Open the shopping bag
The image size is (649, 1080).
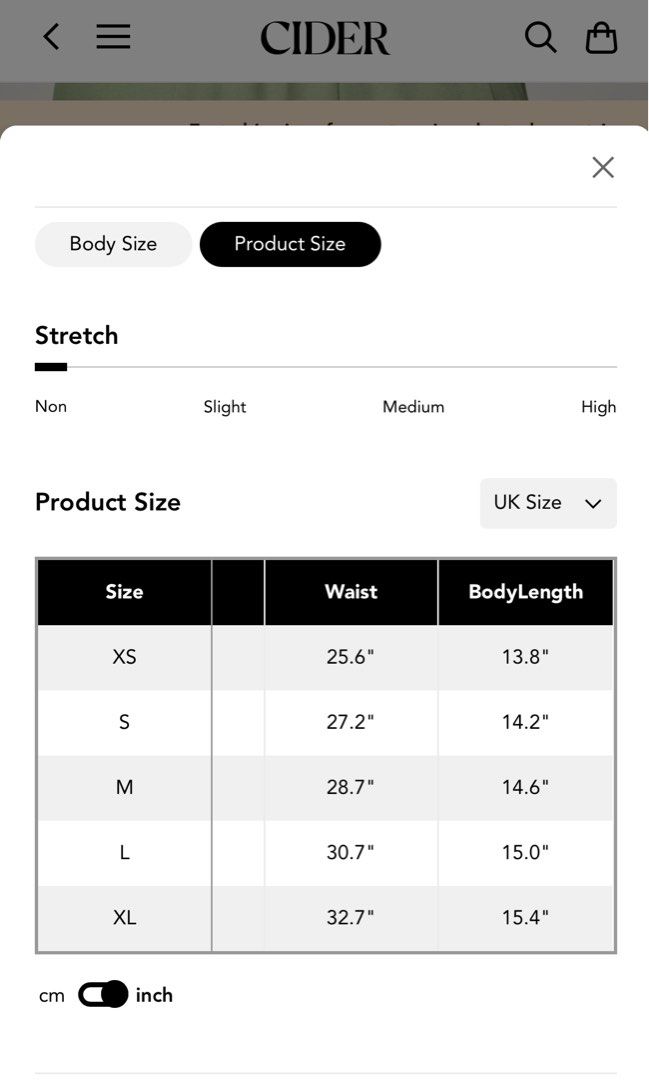coord(601,37)
